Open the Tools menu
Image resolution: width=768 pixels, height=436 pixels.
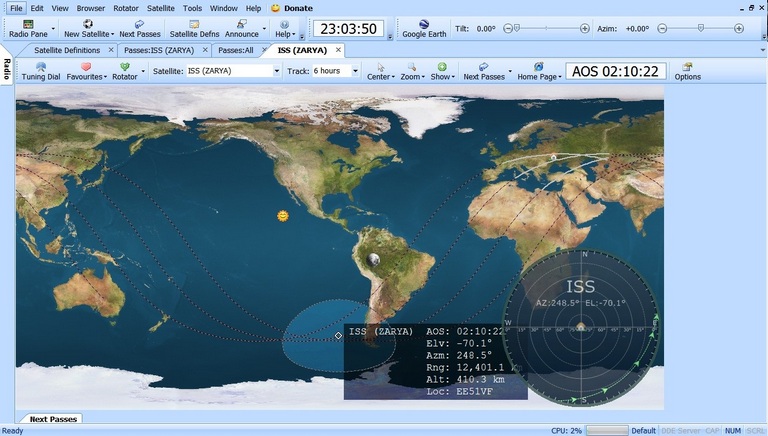(192, 8)
